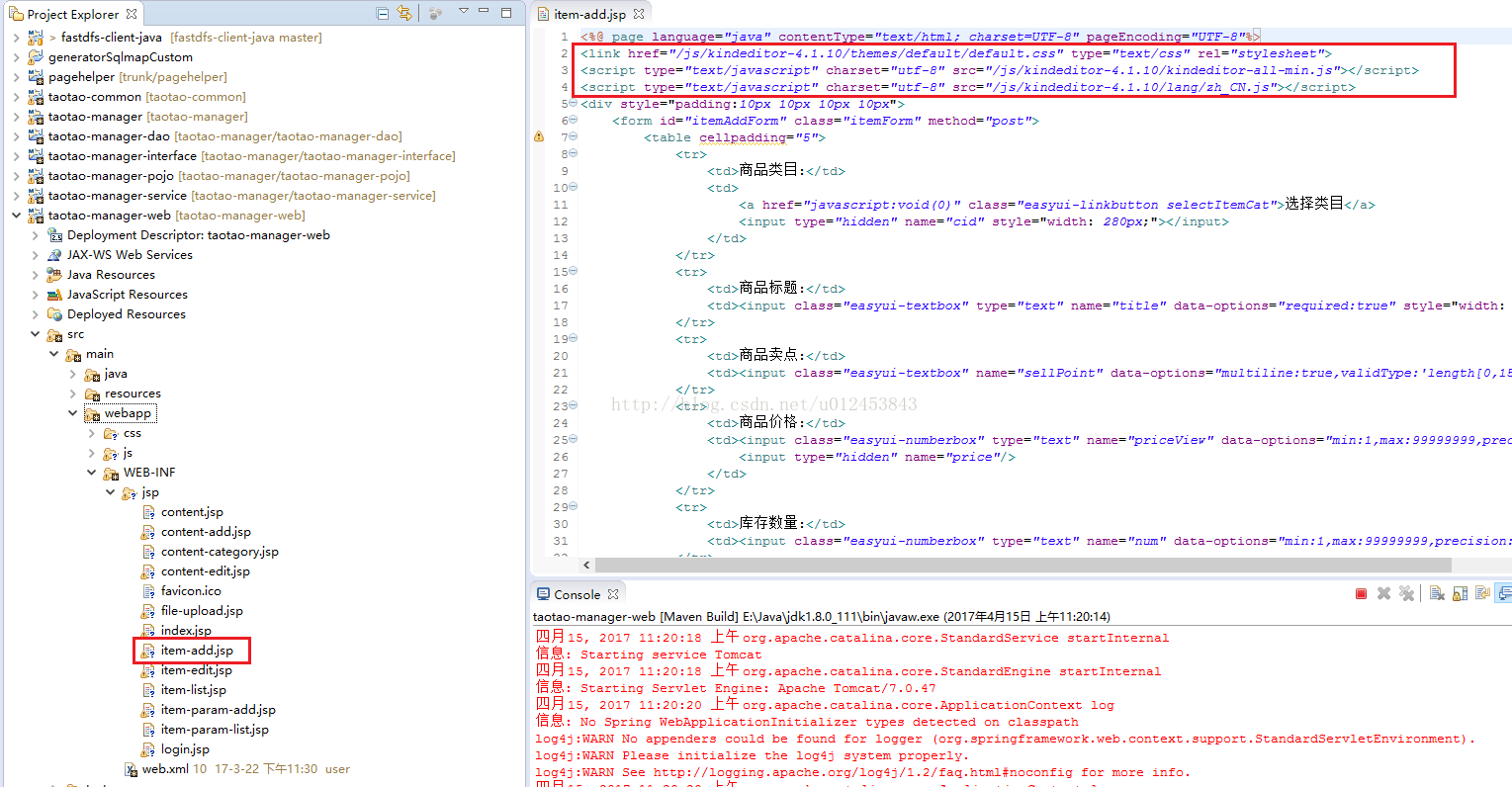Image resolution: width=1512 pixels, height=787 pixels.
Task: Select item-edit.jsp in the tree
Action: pyautogui.click(x=196, y=670)
